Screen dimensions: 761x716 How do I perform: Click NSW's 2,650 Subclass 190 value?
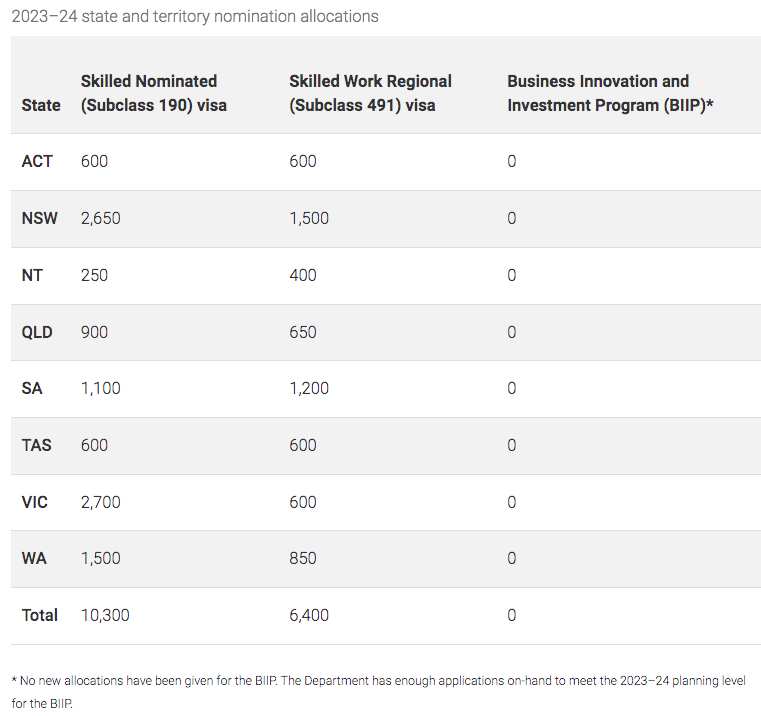click(x=101, y=218)
